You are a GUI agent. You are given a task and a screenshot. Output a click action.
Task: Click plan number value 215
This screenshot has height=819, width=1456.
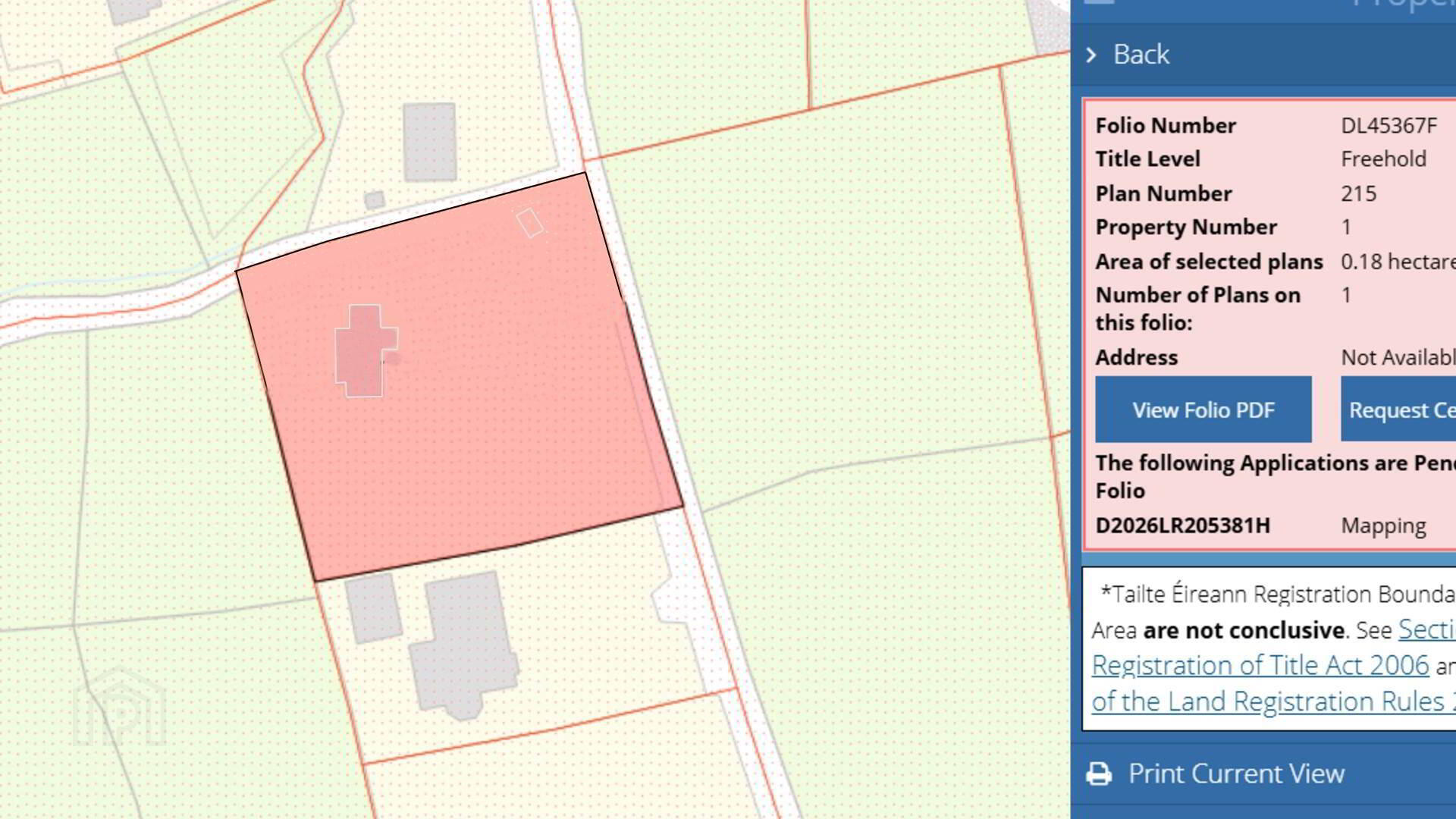(1358, 193)
